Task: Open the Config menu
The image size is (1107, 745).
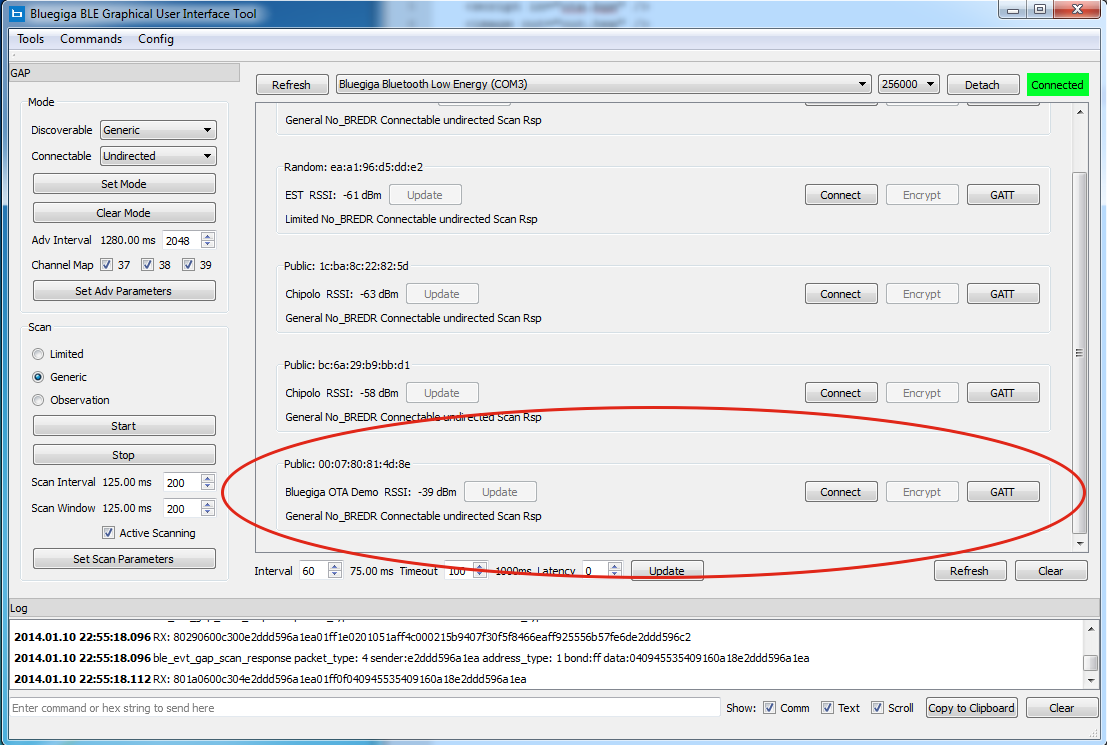Action: click(x=156, y=39)
